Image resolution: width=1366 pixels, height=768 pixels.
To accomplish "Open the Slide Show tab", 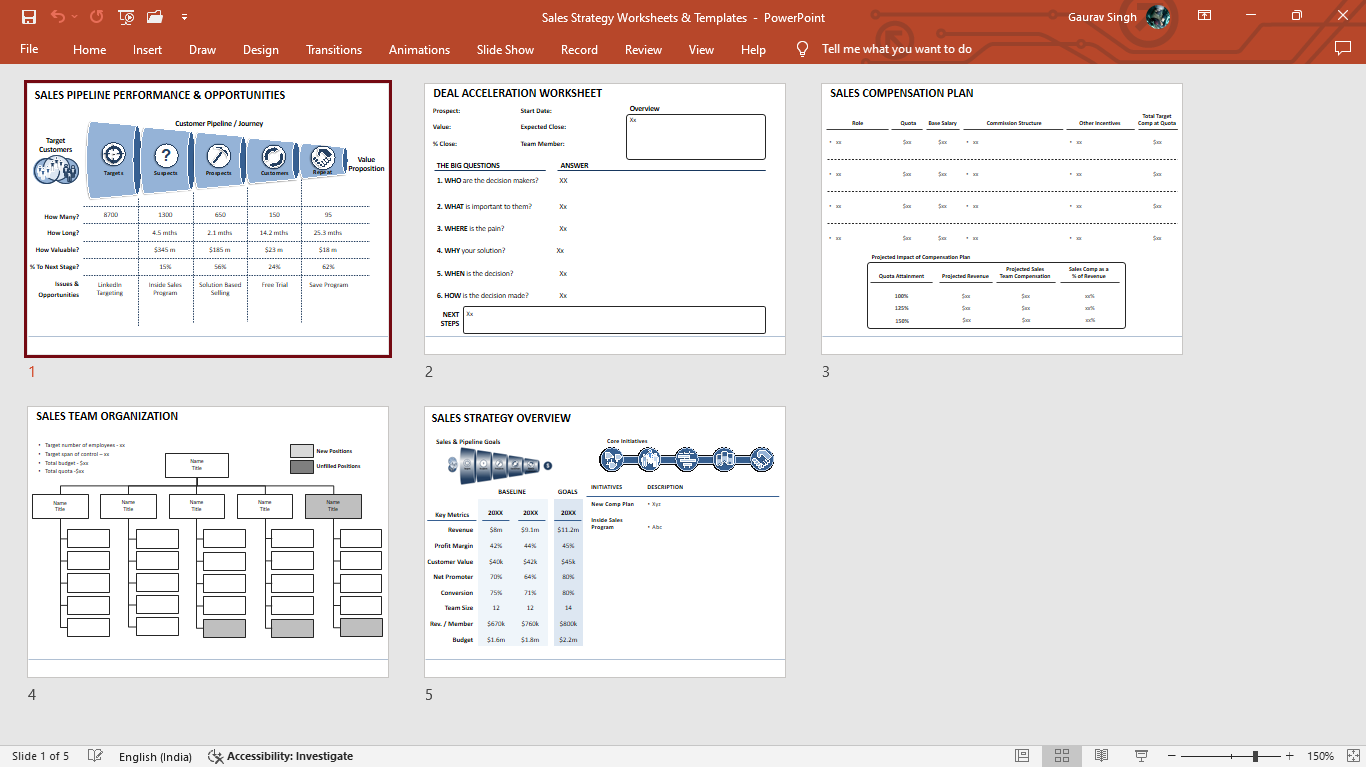I will point(505,49).
